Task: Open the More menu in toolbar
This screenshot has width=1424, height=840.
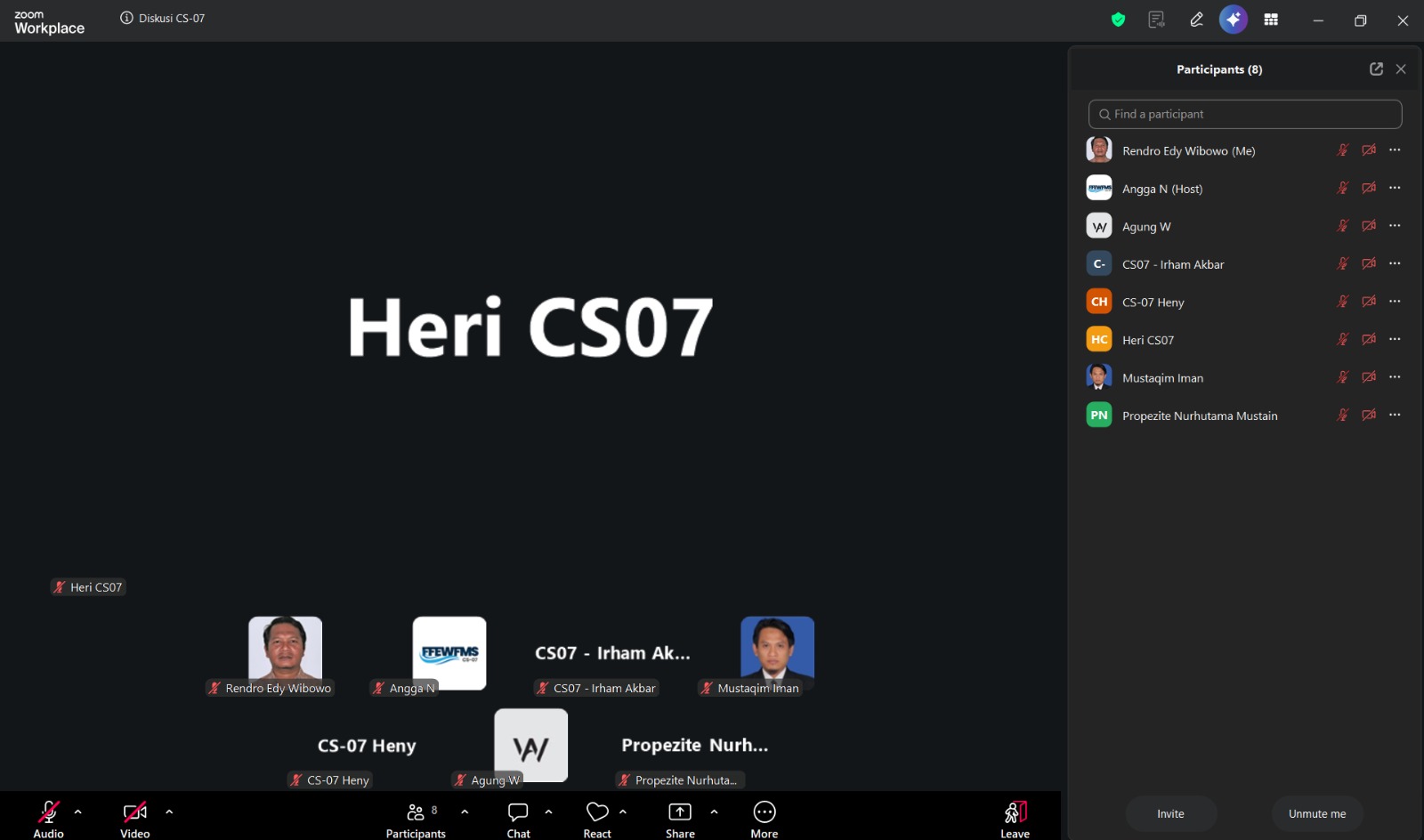Action: tap(765, 819)
